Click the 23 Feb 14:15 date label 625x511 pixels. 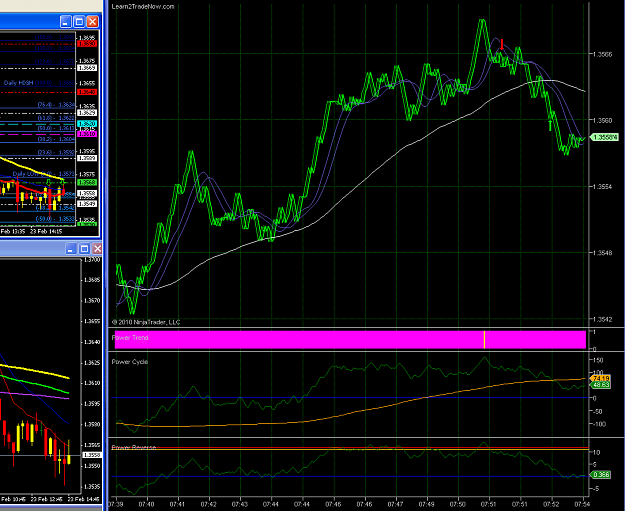46,231
